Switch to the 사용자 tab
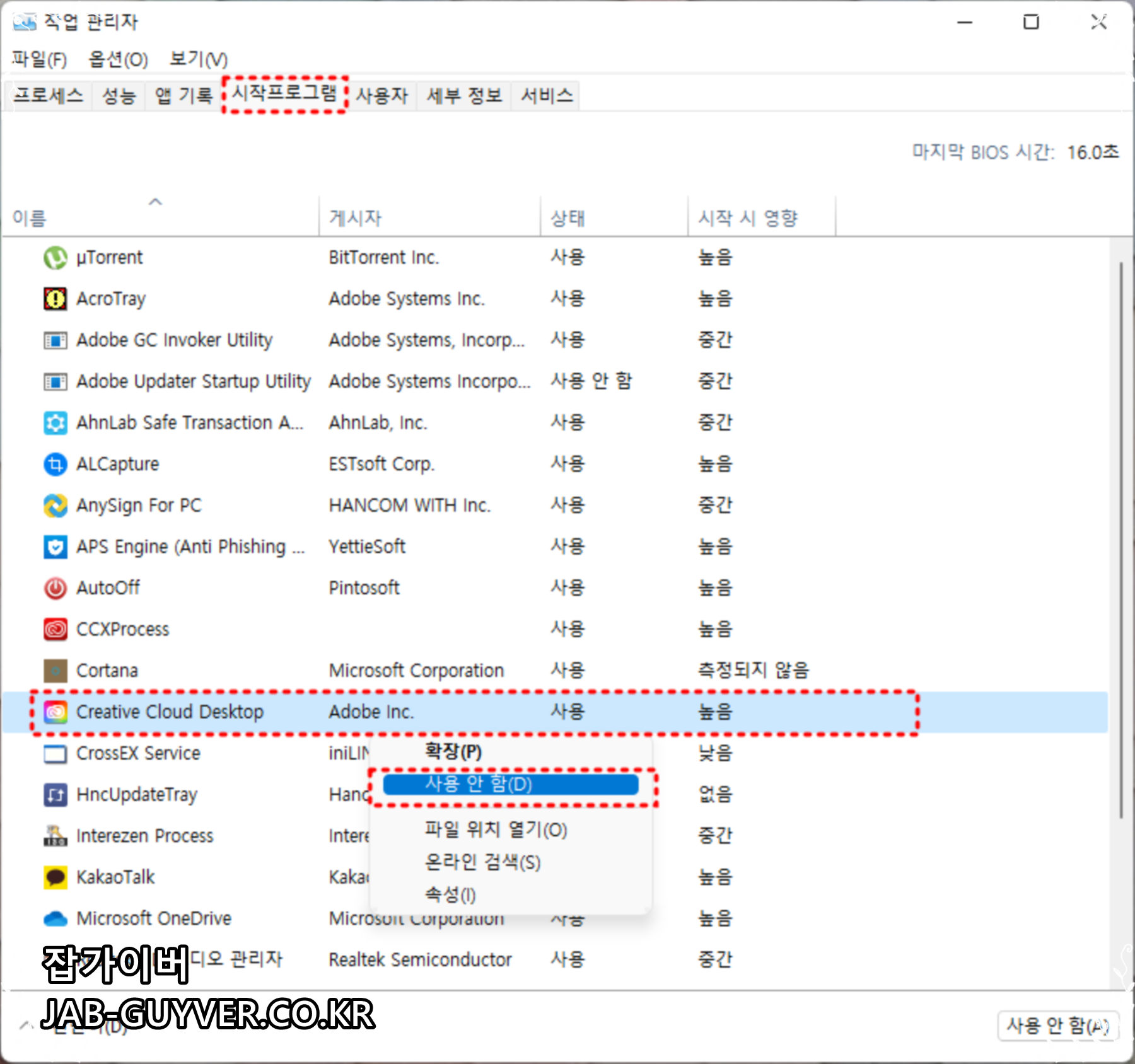 tap(382, 96)
